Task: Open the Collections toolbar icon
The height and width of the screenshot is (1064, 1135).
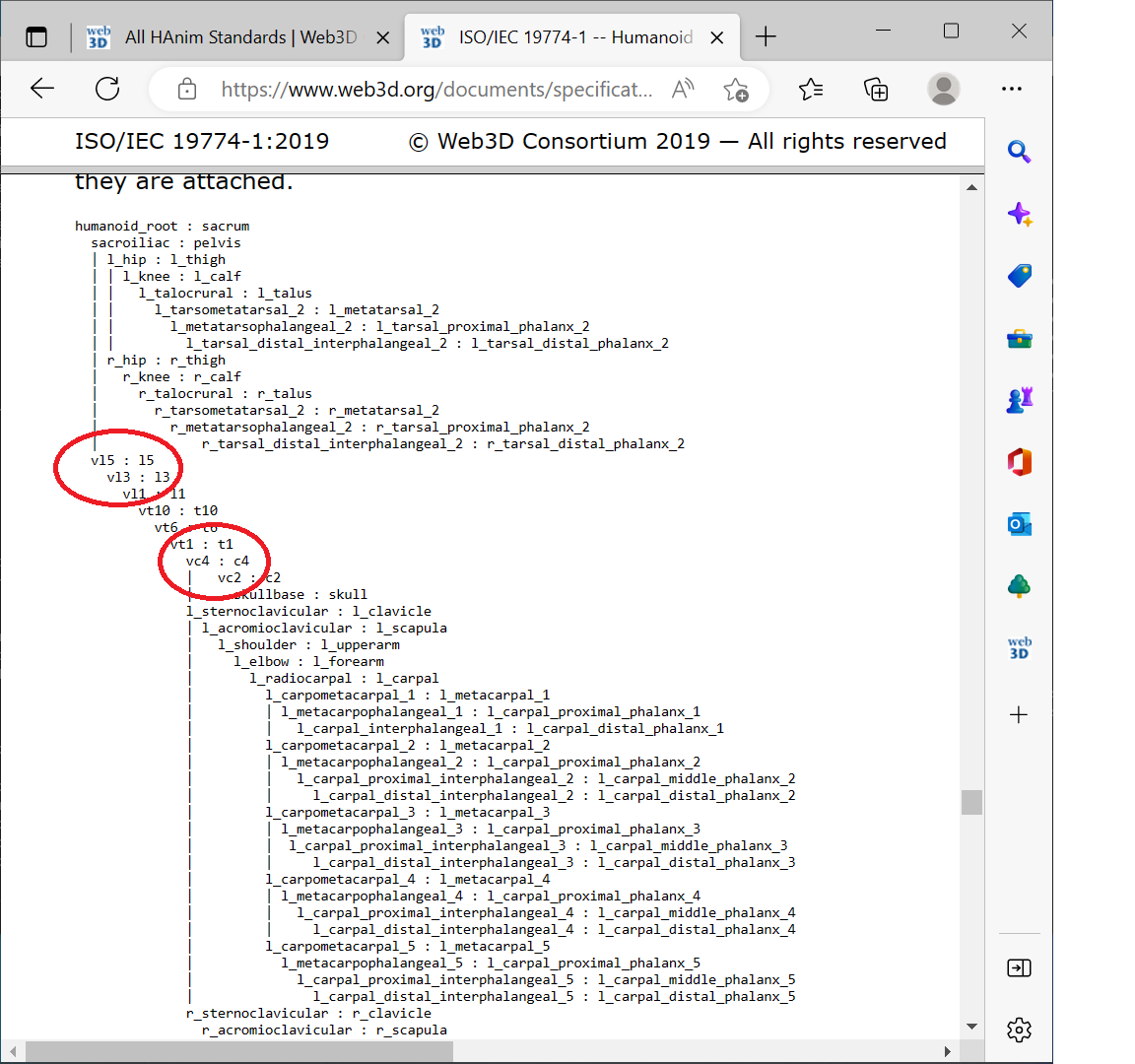Action: 875,90
